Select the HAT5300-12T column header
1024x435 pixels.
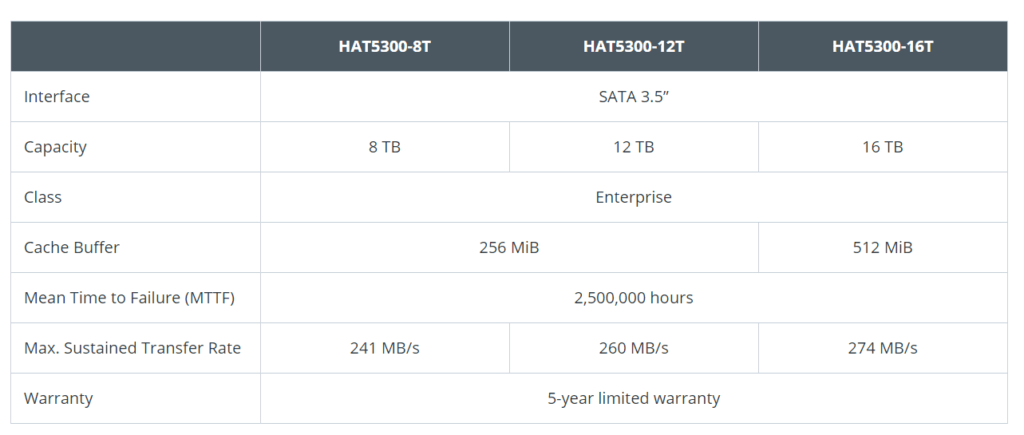pos(633,46)
